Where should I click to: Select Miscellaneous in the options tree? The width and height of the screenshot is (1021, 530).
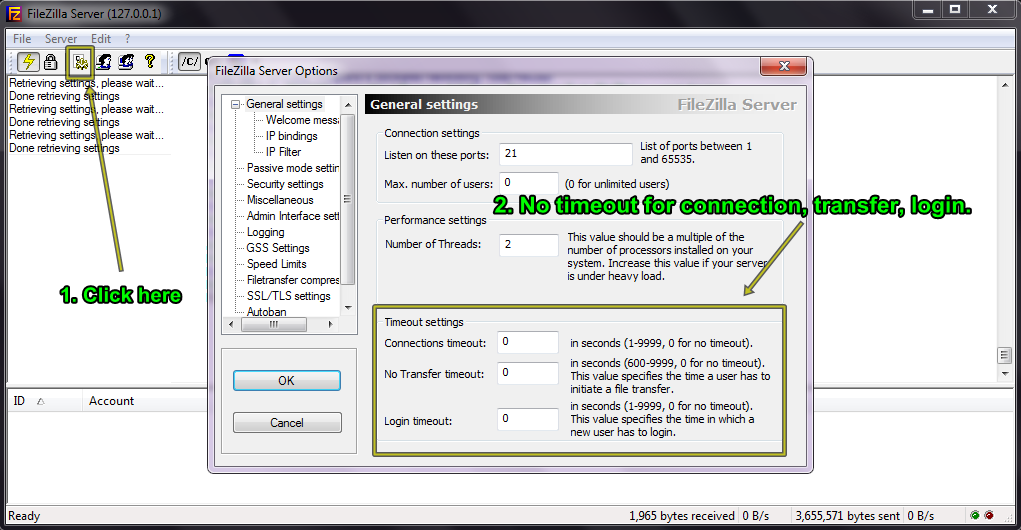pyautogui.click(x=280, y=200)
